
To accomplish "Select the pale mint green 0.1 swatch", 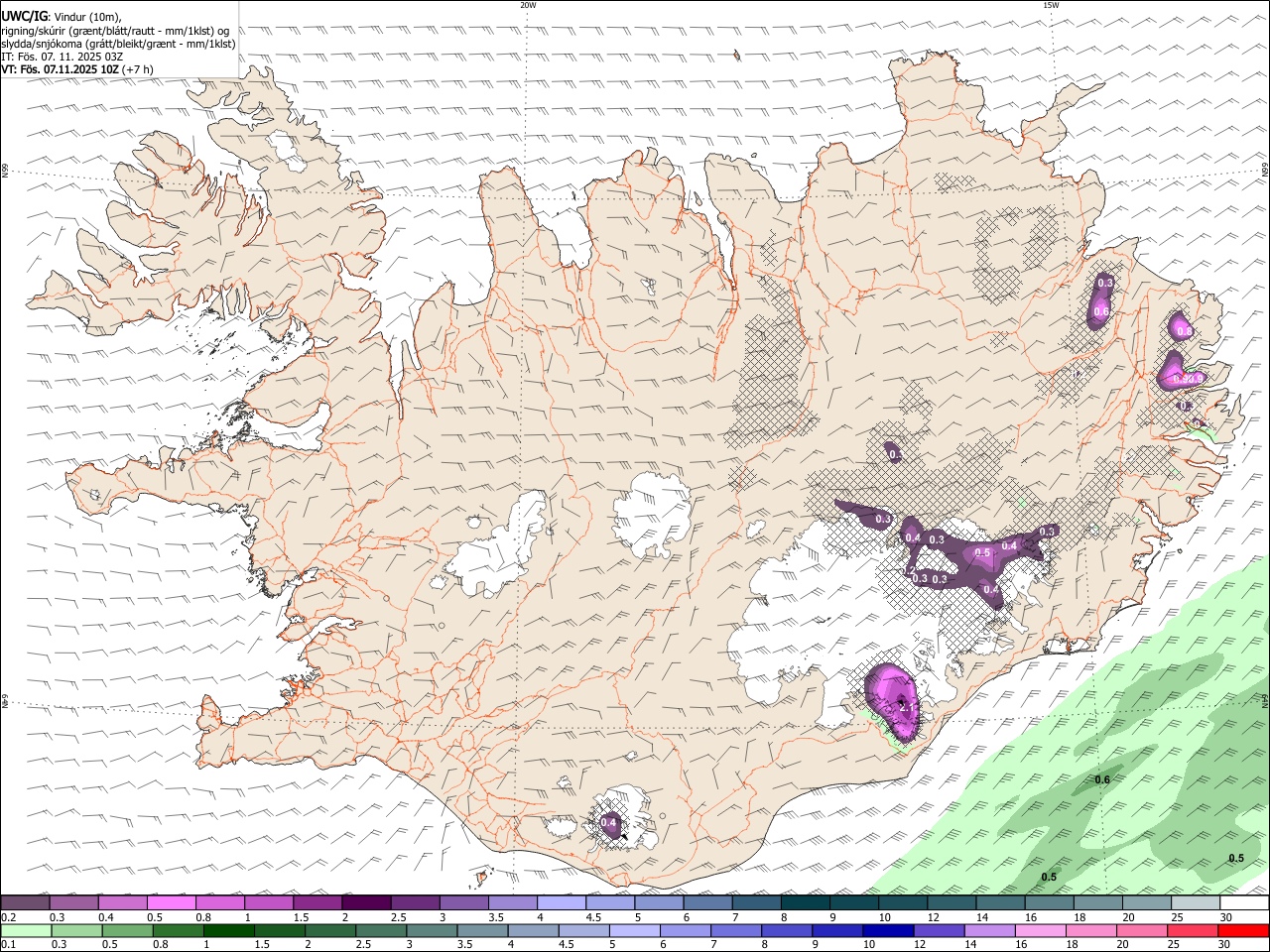I will (25, 931).
